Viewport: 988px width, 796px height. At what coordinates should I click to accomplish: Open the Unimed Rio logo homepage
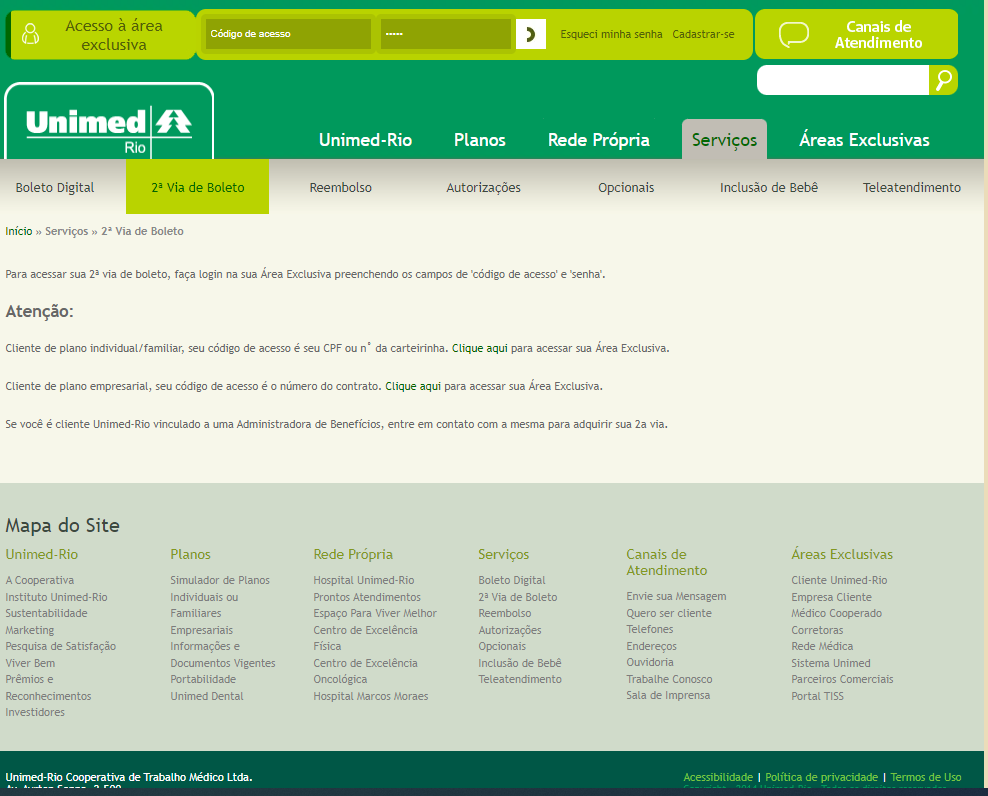pos(109,123)
